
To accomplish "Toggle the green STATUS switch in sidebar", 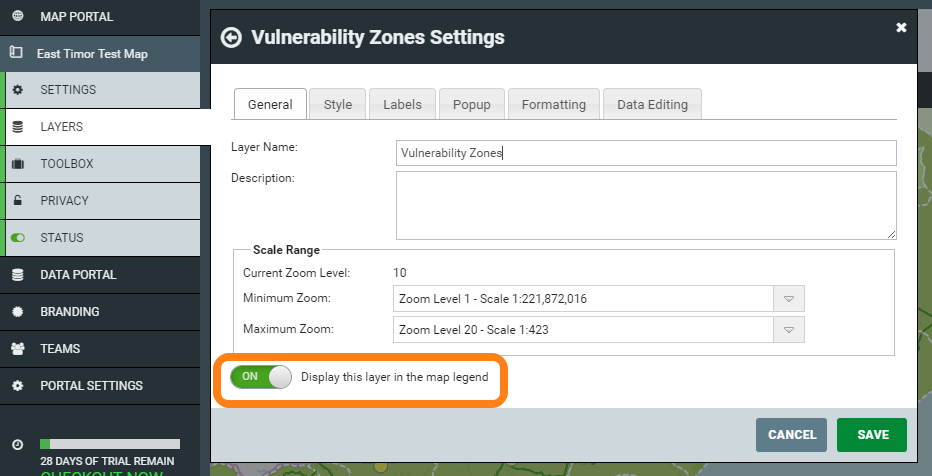I will 18,238.
